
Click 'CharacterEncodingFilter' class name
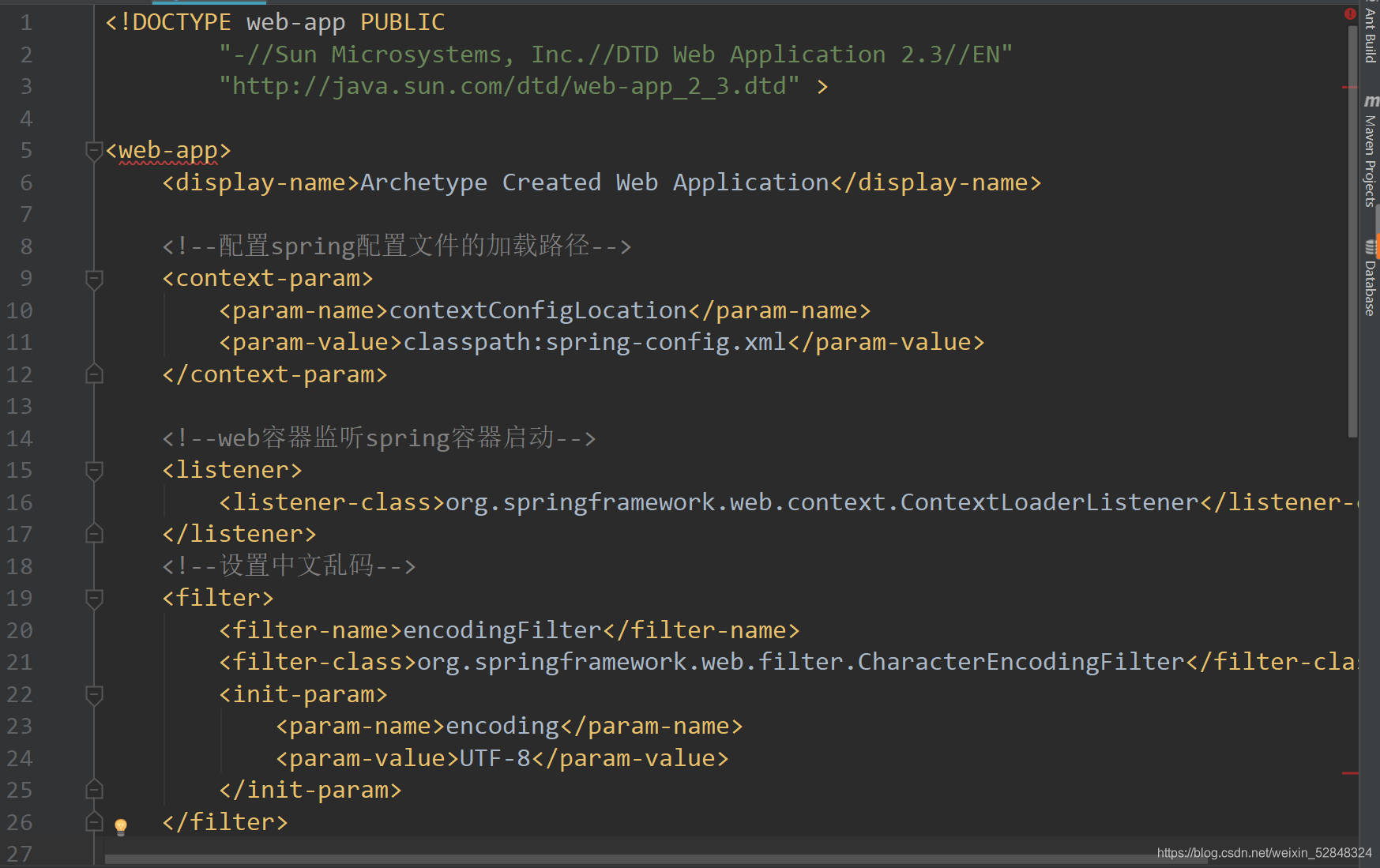tap(1021, 662)
